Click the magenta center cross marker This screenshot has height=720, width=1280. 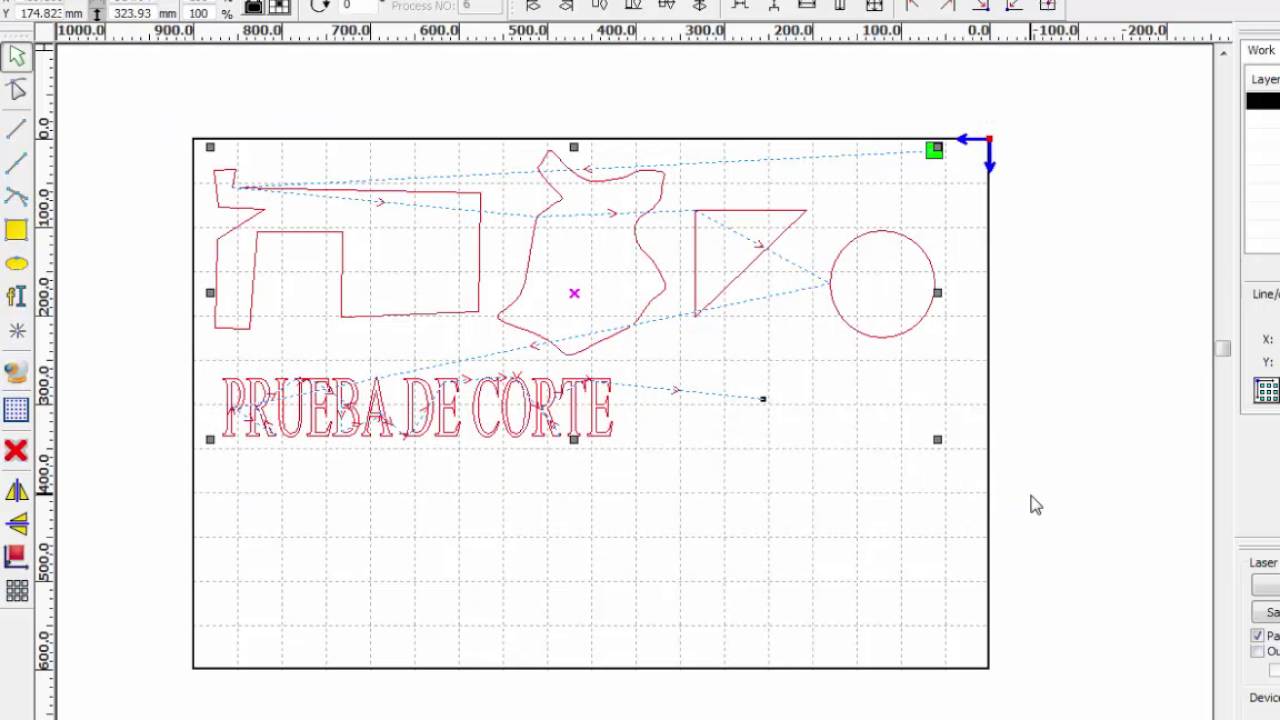(x=574, y=293)
